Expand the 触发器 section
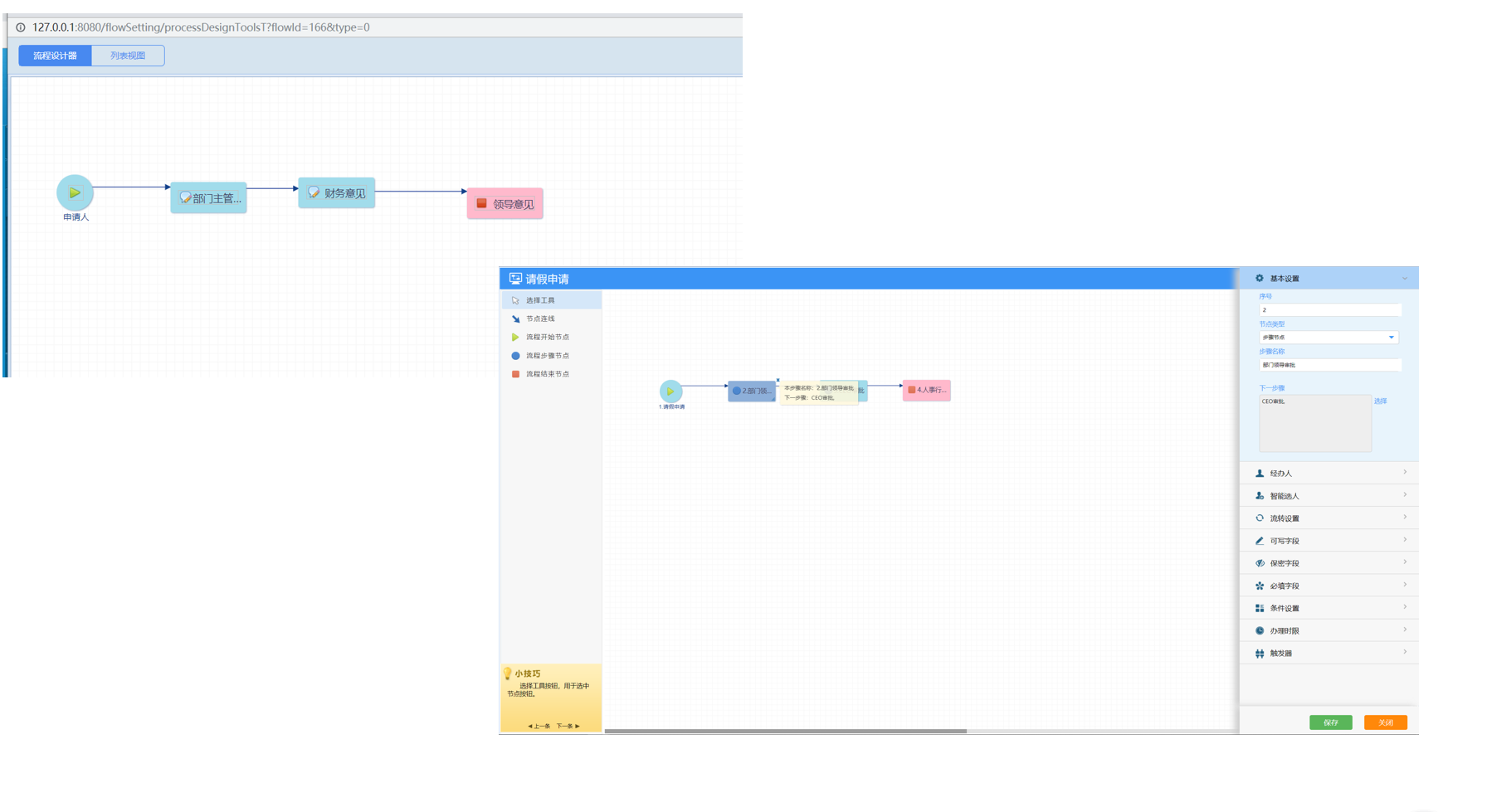This screenshot has height=812, width=1487. pos(1329,654)
